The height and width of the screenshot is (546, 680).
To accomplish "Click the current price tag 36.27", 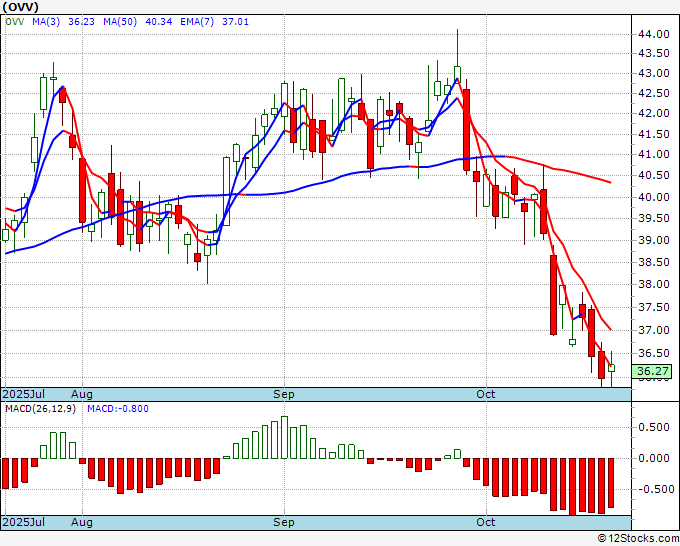I will [652, 371].
